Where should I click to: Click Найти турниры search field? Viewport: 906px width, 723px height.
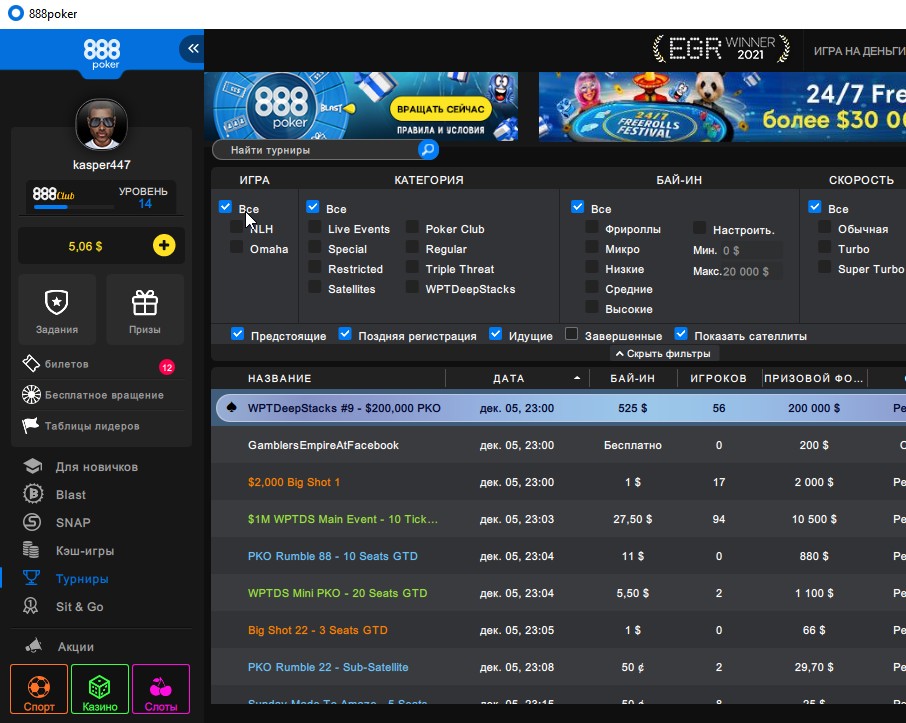pos(315,150)
